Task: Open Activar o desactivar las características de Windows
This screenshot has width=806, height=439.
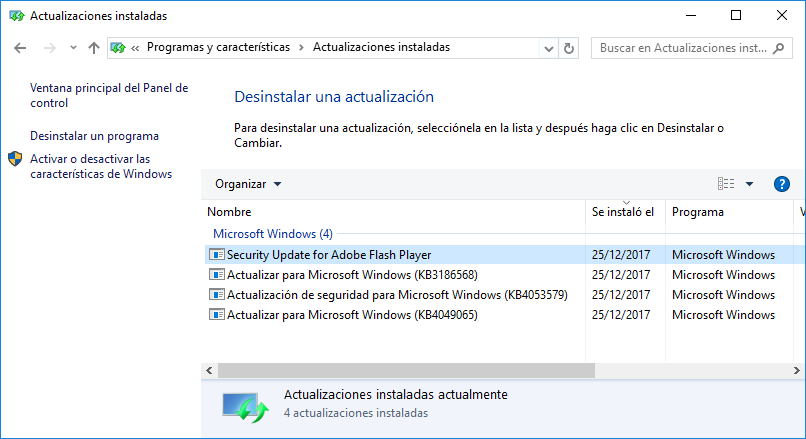Action: pyautogui.click(x=101, y=166)
